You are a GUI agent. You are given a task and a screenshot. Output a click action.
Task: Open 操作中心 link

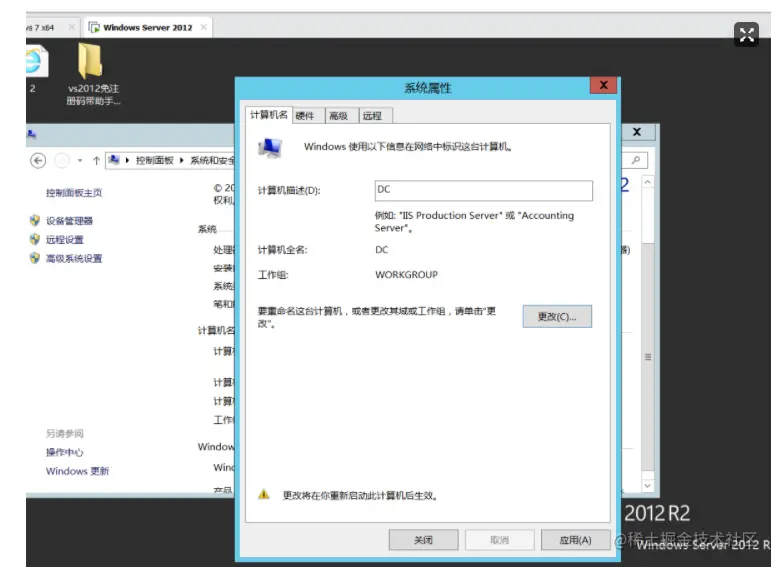click(x=65, y=452)
